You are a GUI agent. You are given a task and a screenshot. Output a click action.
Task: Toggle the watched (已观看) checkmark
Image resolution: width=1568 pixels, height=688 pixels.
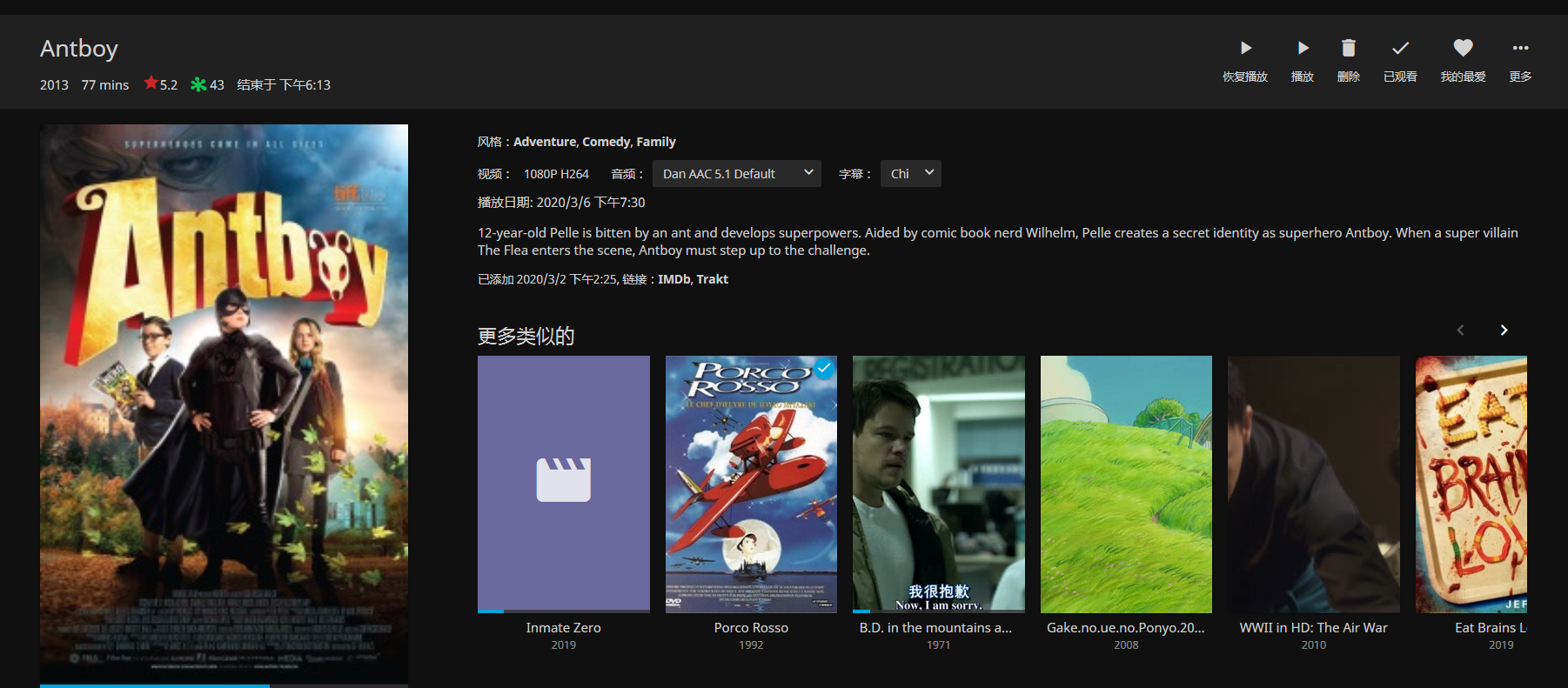1400,48
